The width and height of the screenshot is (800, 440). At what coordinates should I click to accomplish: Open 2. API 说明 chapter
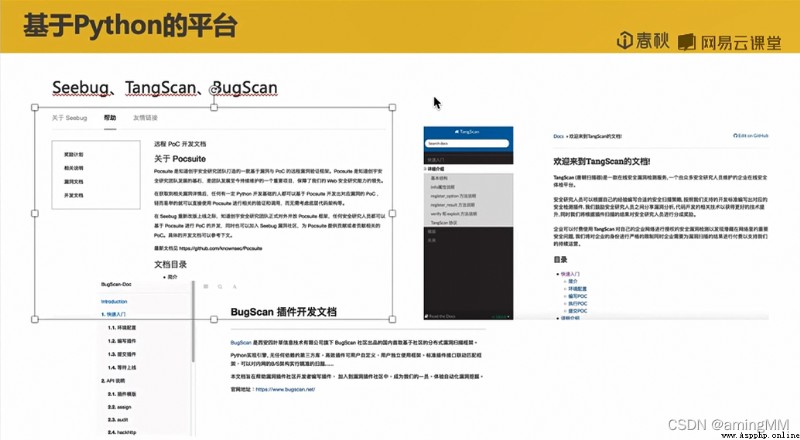click(x=113, y=381)
